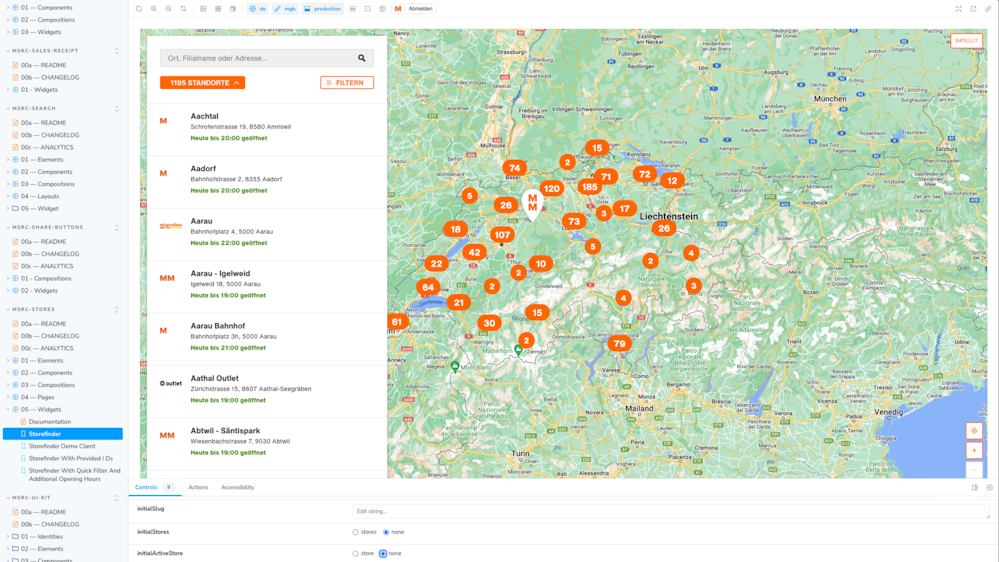Open the Storefinder Demo Client story

(x=62, y=446)
